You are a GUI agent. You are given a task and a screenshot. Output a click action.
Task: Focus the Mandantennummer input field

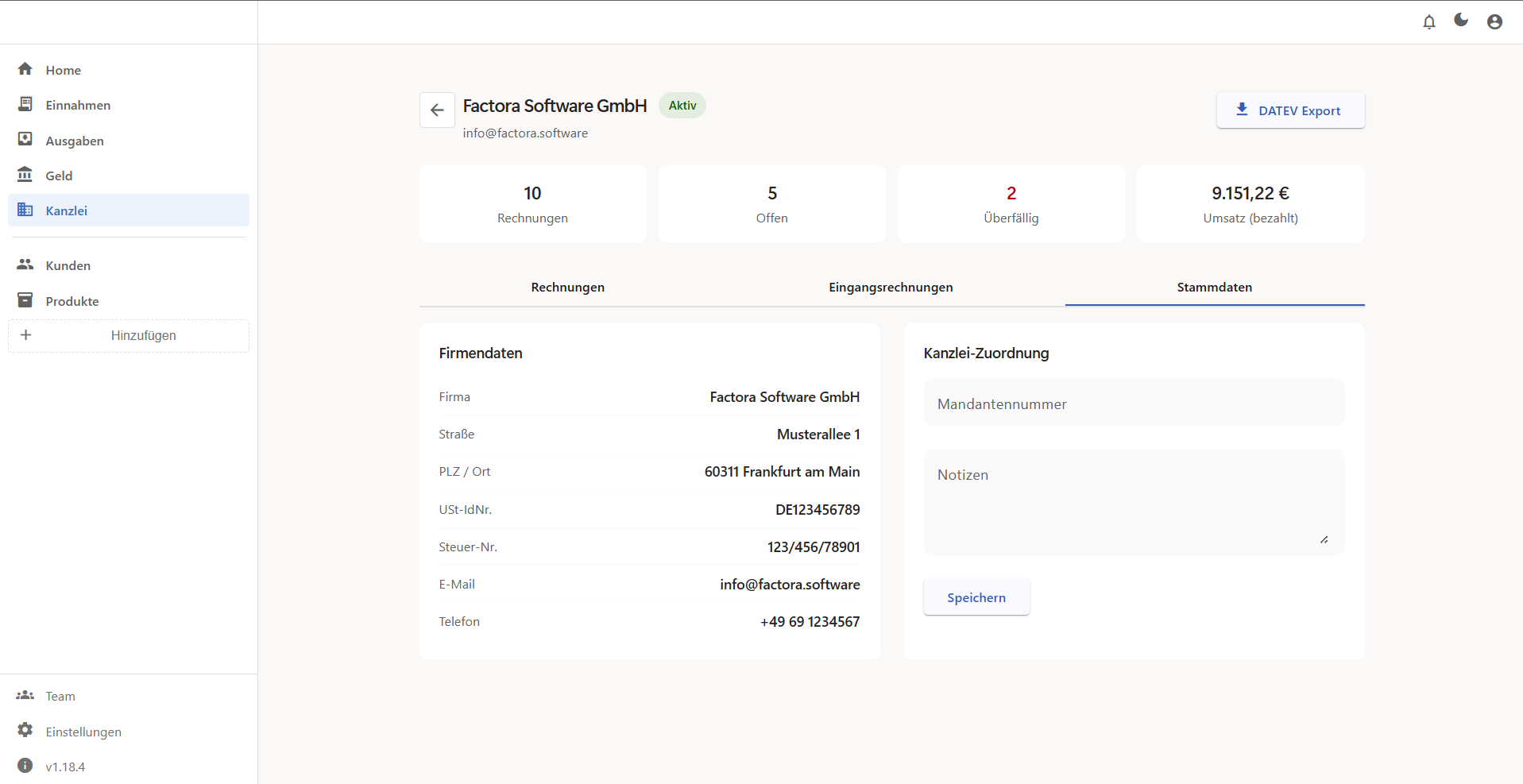point(1134,403)
